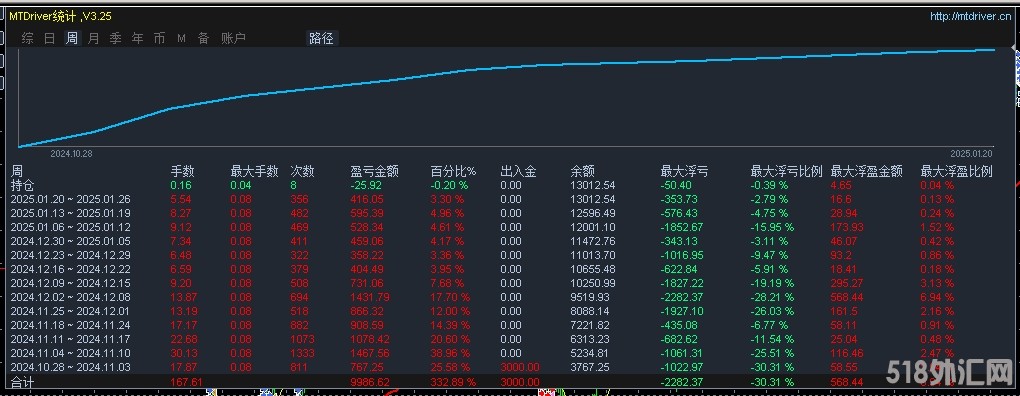Viewport: 1020px width, 396px height.
Task: Open the http://mtdriver.cn link
Action: [971, 16]
